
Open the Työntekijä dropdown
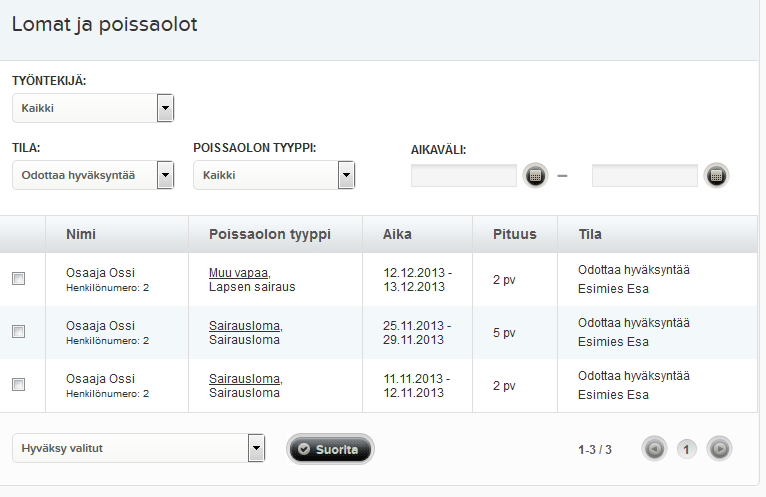coord(165,108)
